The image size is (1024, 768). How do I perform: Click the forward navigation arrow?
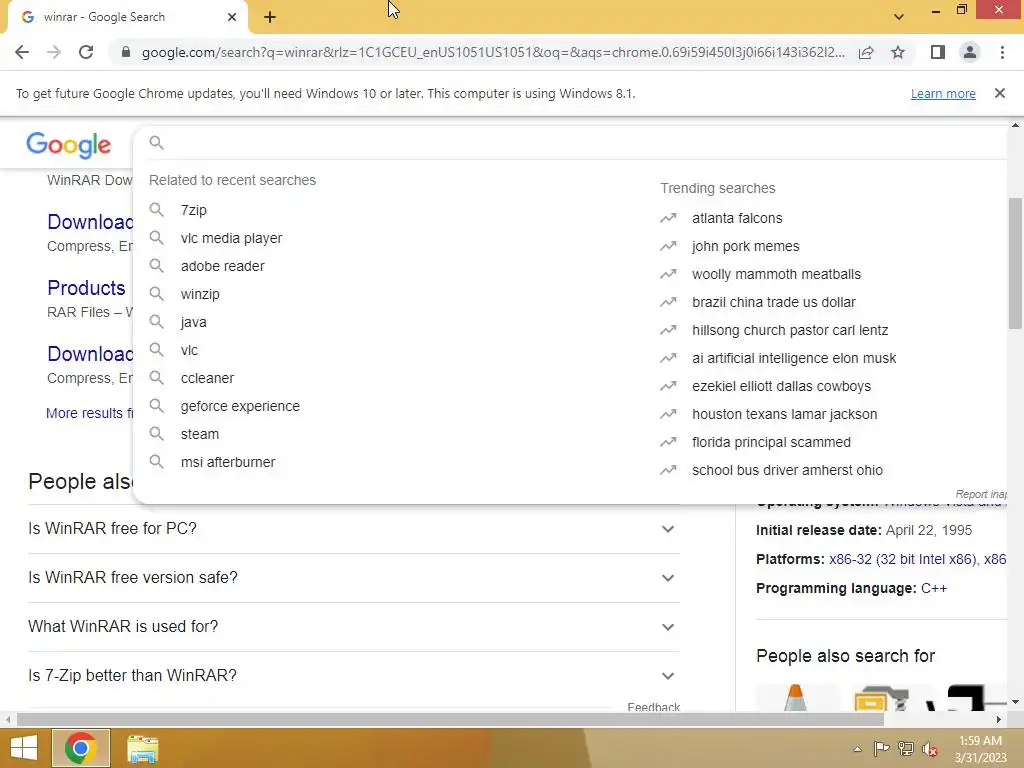pos(54,52)
